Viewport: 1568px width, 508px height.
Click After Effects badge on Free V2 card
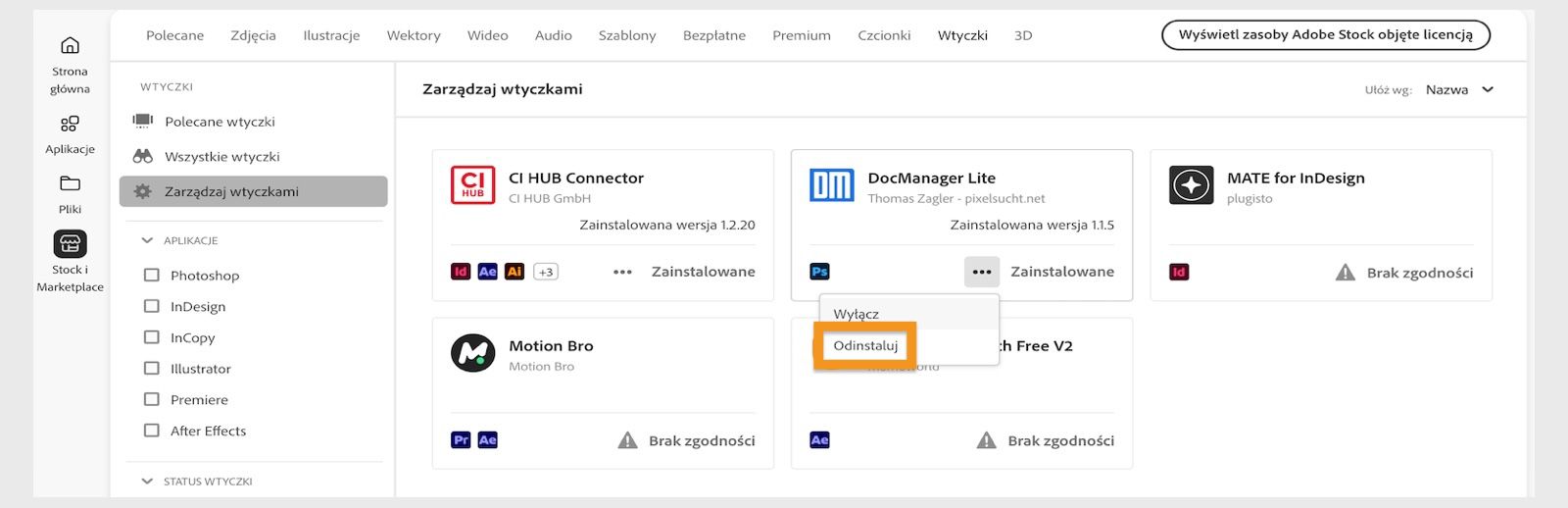(x=820, y=440)
